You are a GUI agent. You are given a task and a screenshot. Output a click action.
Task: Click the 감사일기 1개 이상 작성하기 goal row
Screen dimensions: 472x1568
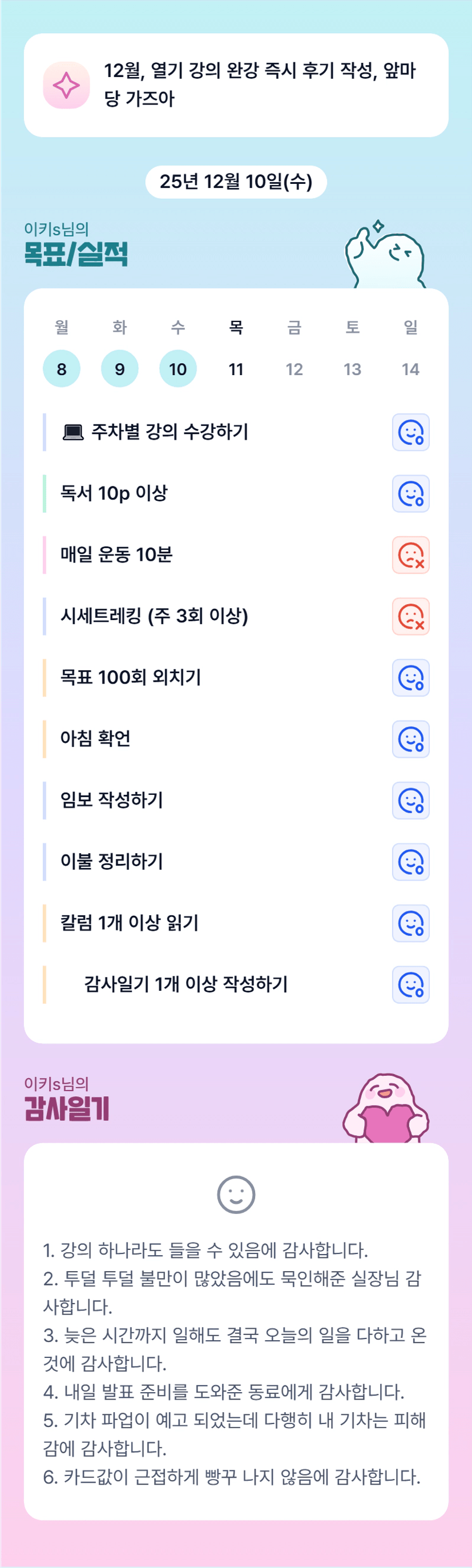[x=185, y=984]
